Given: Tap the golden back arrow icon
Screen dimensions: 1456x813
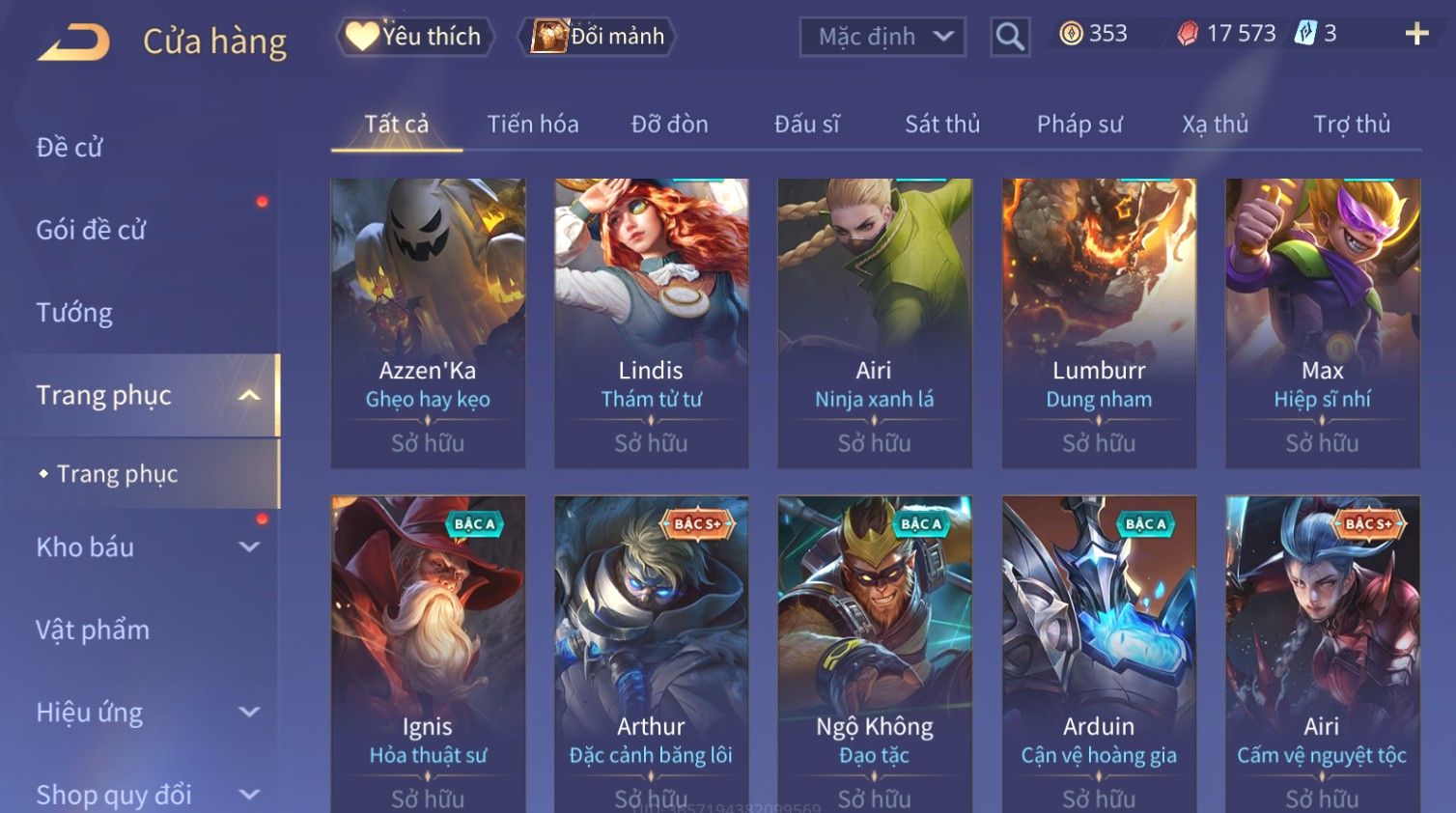Looking at the screenshot, I should click(x=73, y=42).
